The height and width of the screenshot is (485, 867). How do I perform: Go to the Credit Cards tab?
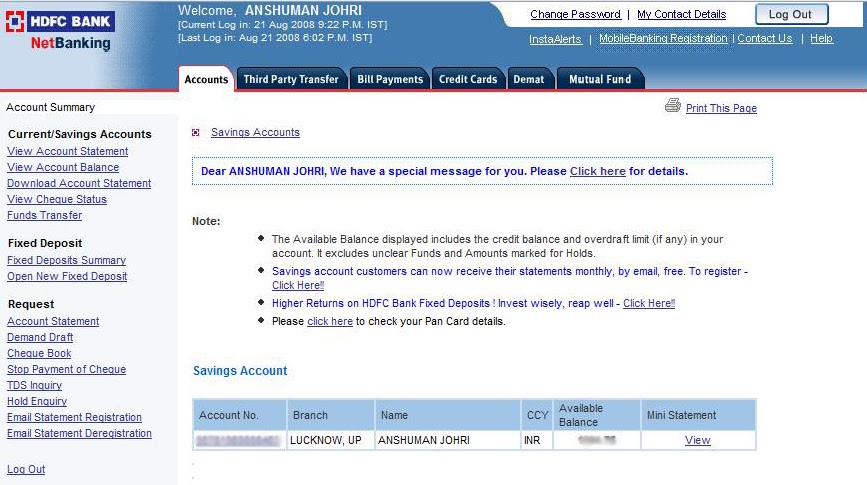click(468, 79)
